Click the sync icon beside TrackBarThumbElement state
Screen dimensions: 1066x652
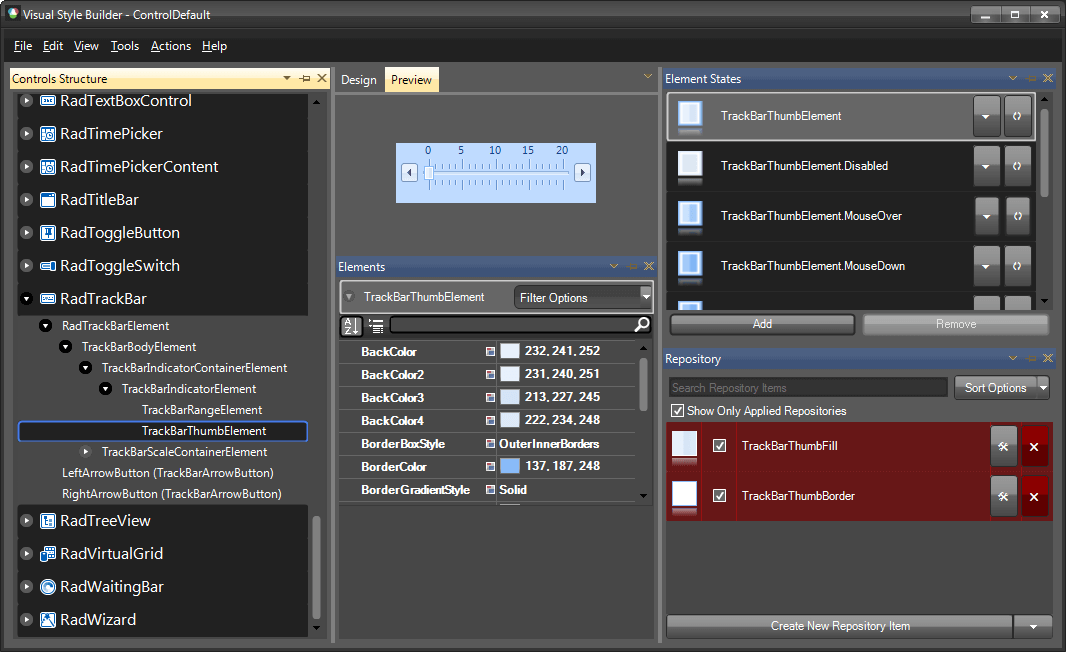[1018, 116]
